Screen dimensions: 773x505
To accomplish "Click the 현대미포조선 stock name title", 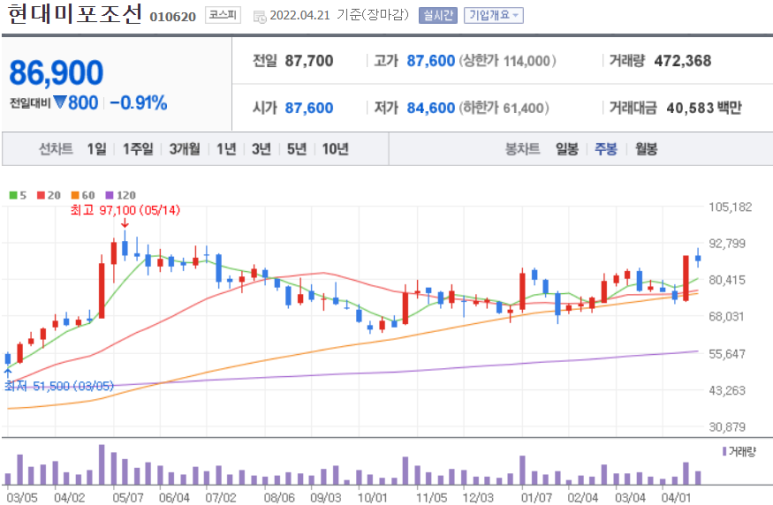I will tap(74, 14).
